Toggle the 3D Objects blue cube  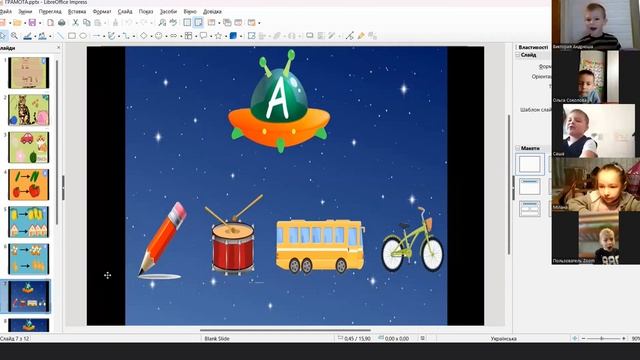233,36
